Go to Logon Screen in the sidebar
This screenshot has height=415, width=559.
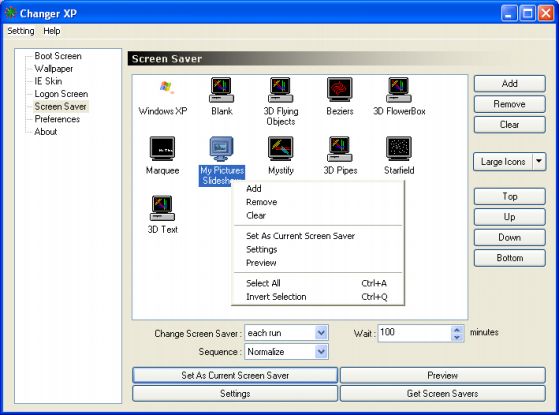pos(61,94)
